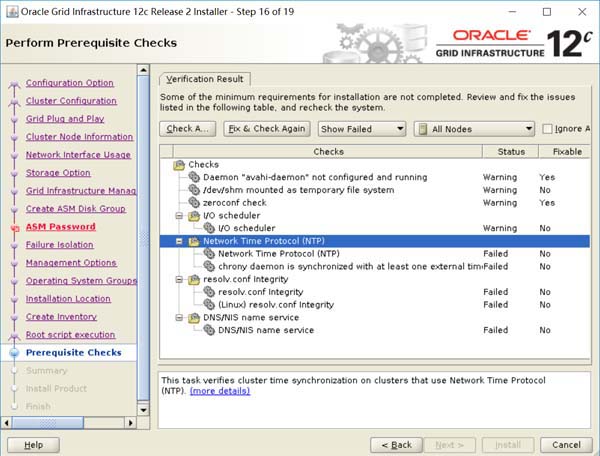Click the gear icon beside chrony daemon check

209,266
